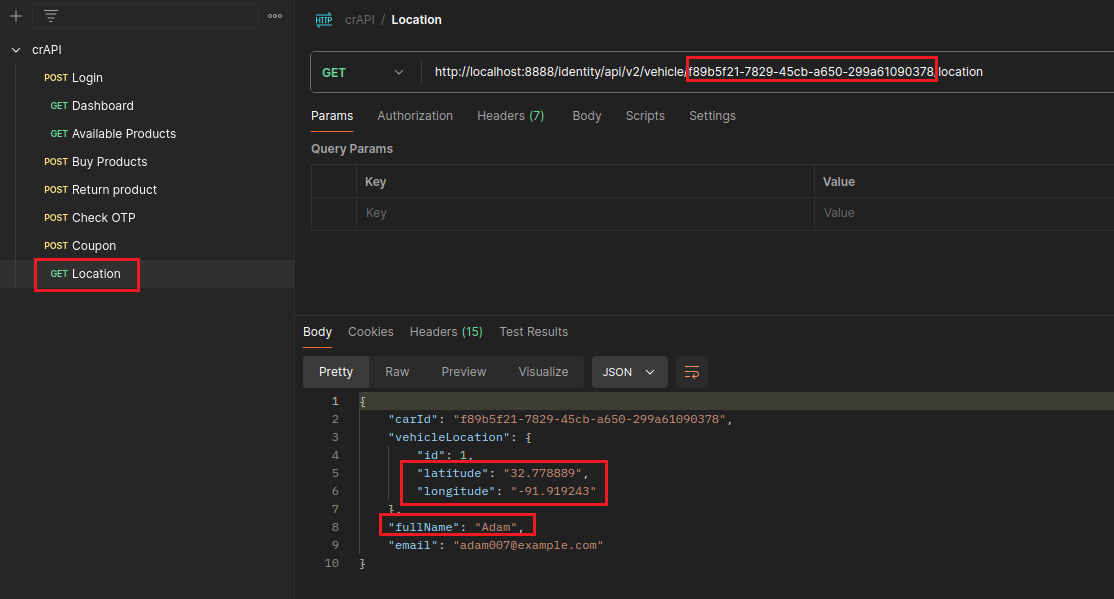Click the filter icon in sidebar search

tap(51, 16)
